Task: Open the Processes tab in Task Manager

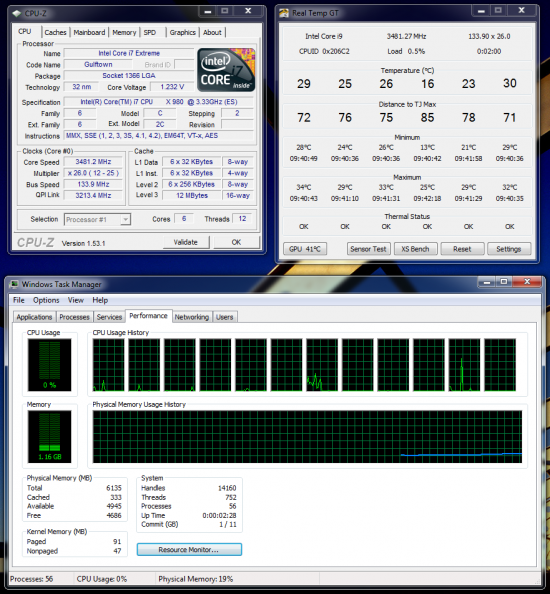Action: point(74,317)
